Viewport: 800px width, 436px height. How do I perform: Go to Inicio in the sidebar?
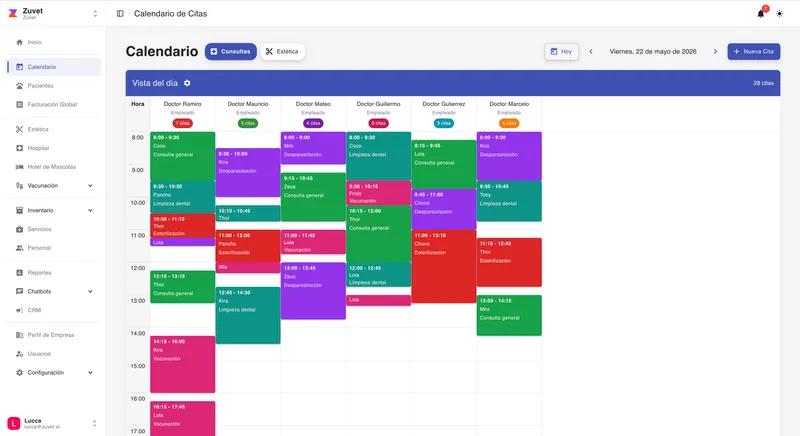[x=53, y=42]
